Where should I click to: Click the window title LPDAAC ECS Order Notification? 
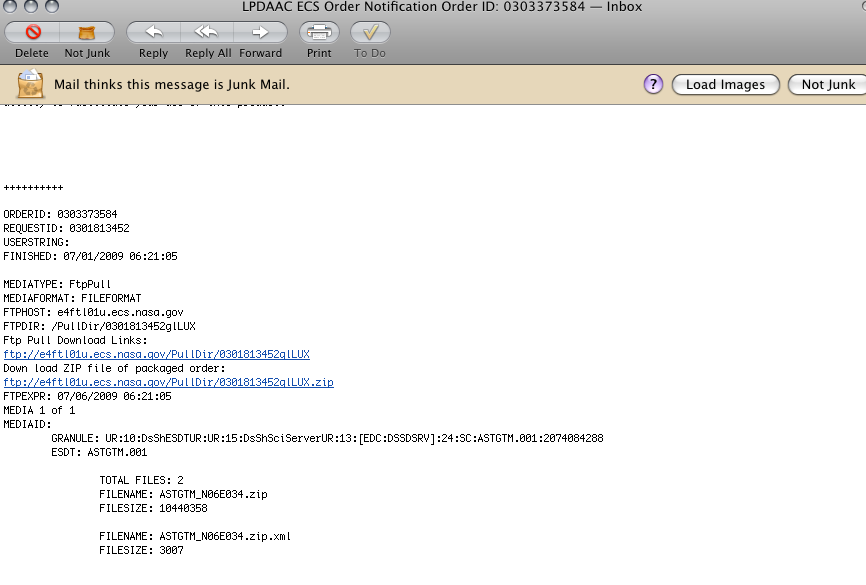(442, 7)
